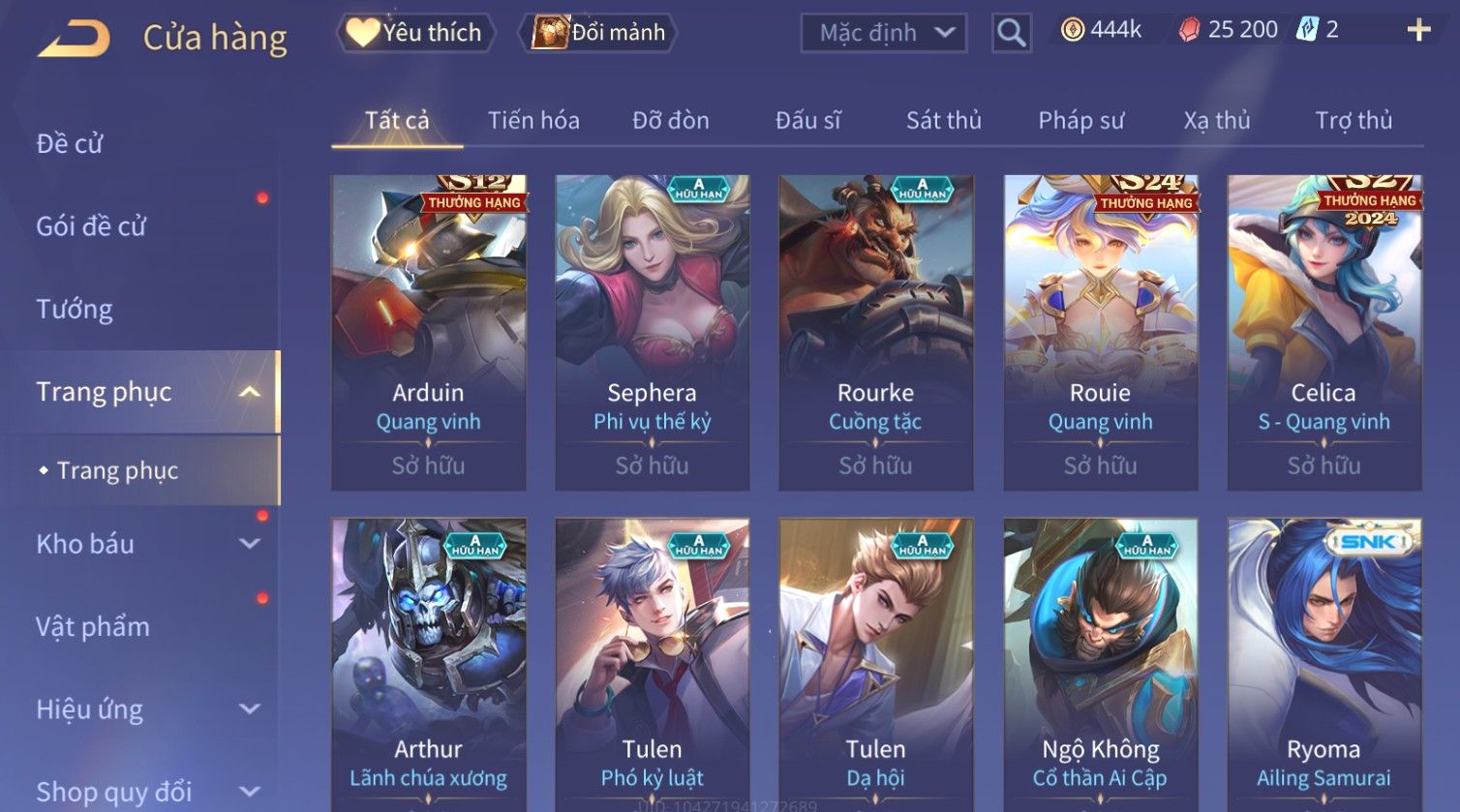1460x812 pixels.
Task: Click the chest icon in Đổi mảnh
Action: [x=549, y=32]
